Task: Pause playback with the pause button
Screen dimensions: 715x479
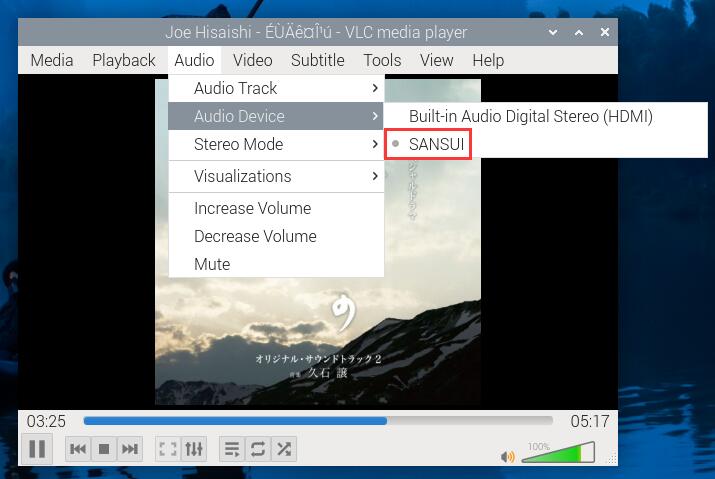Action: pos(37,449)
